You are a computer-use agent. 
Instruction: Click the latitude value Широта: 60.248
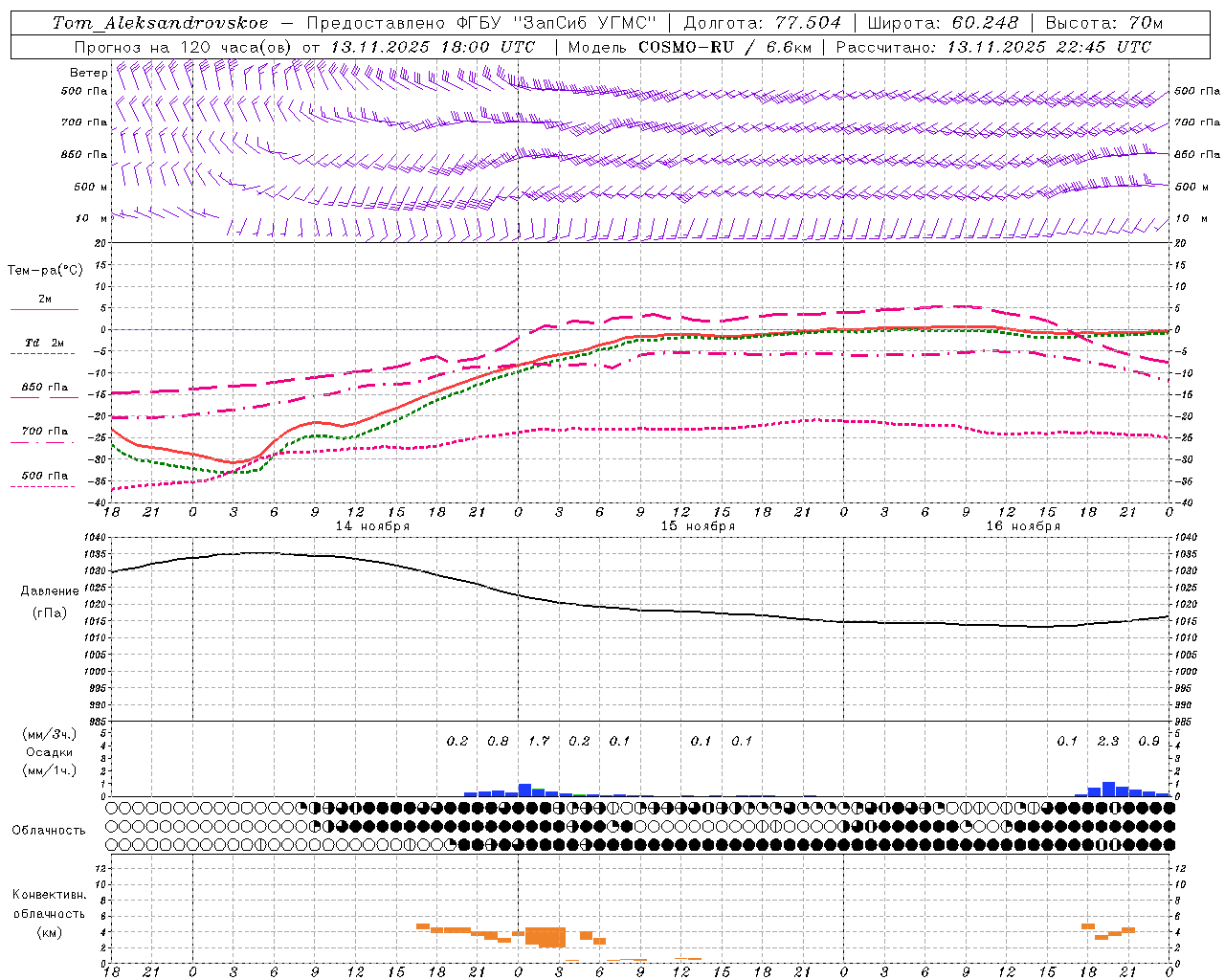coord(944,23)
